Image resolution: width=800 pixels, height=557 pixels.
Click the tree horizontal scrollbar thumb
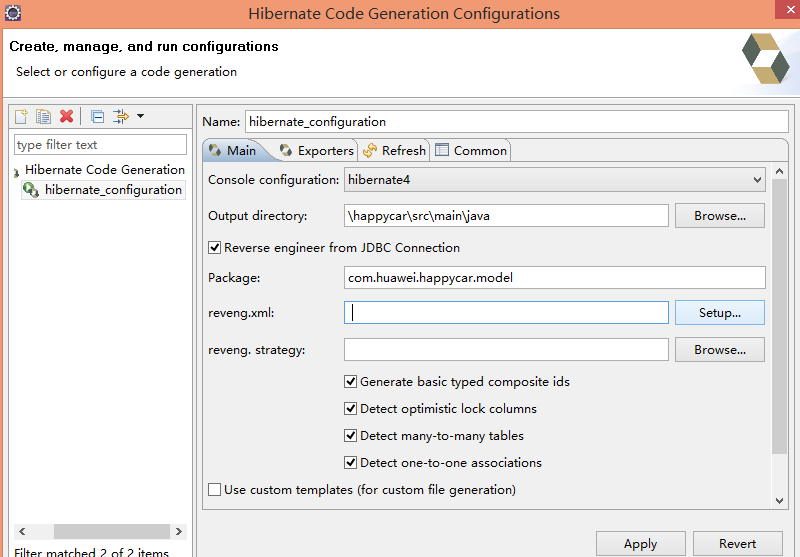[x=112, y=531]
